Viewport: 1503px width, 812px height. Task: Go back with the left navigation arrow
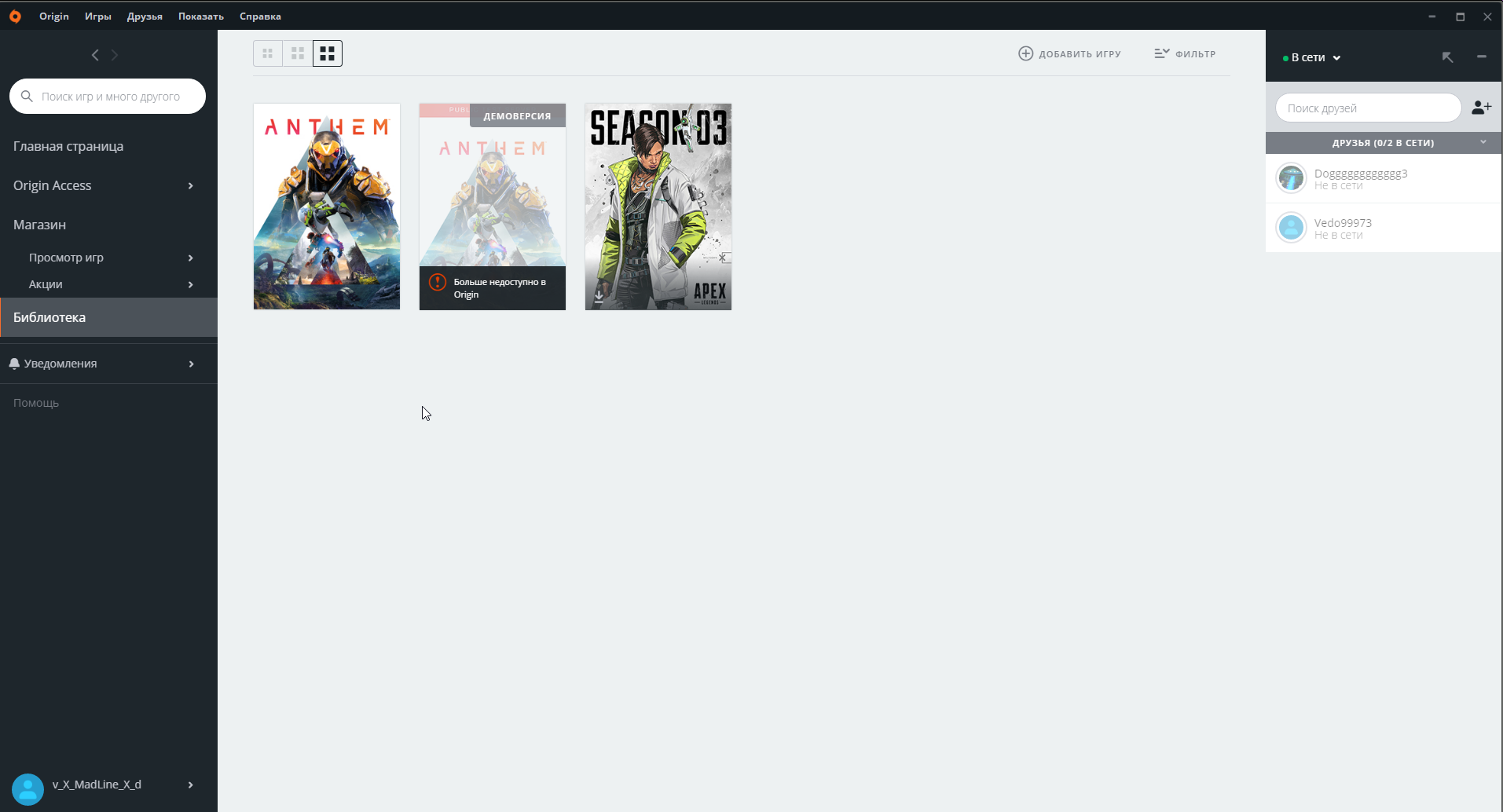[95, 55]
